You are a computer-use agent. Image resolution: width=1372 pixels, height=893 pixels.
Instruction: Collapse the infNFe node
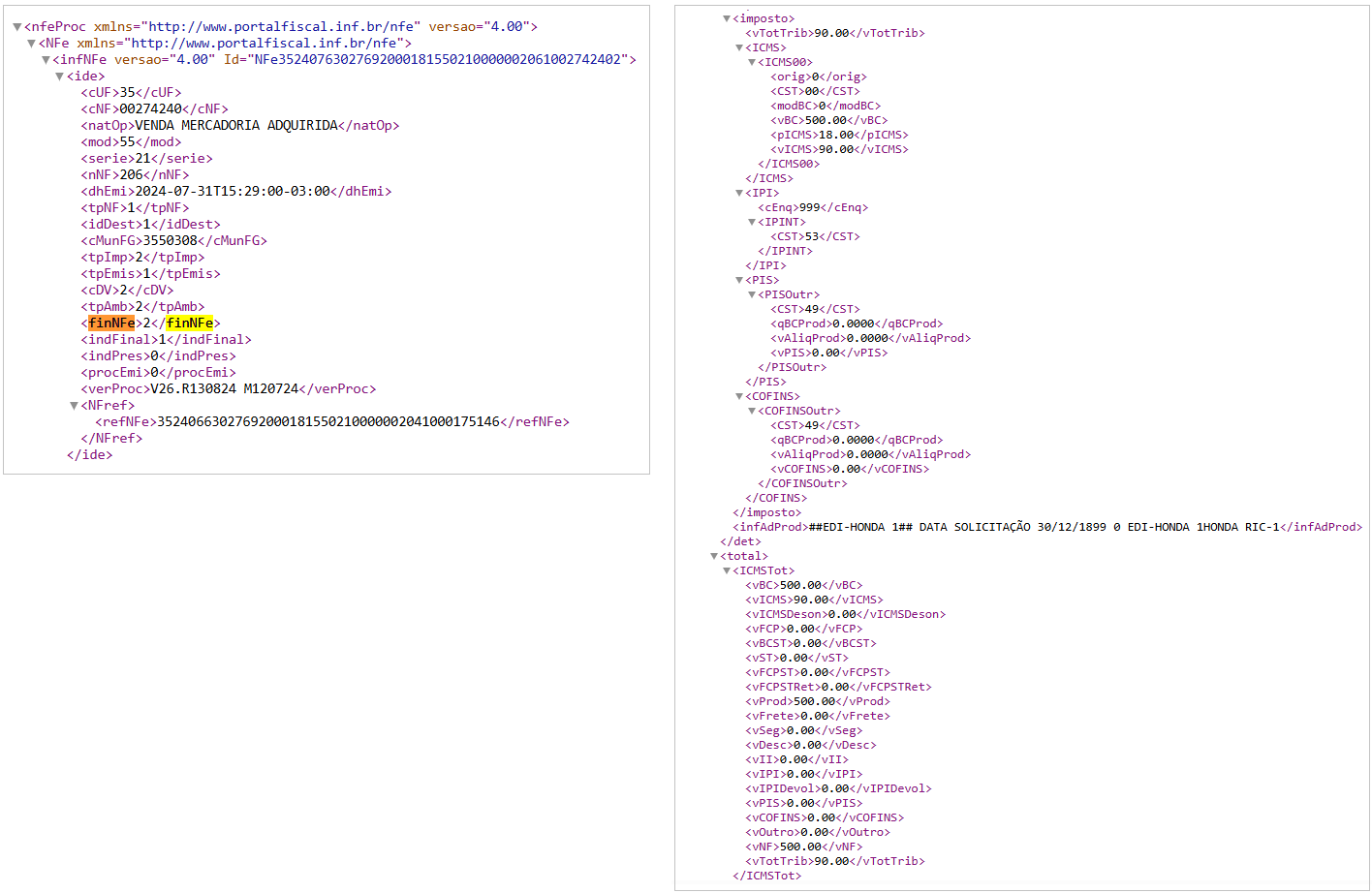[46, 60]
